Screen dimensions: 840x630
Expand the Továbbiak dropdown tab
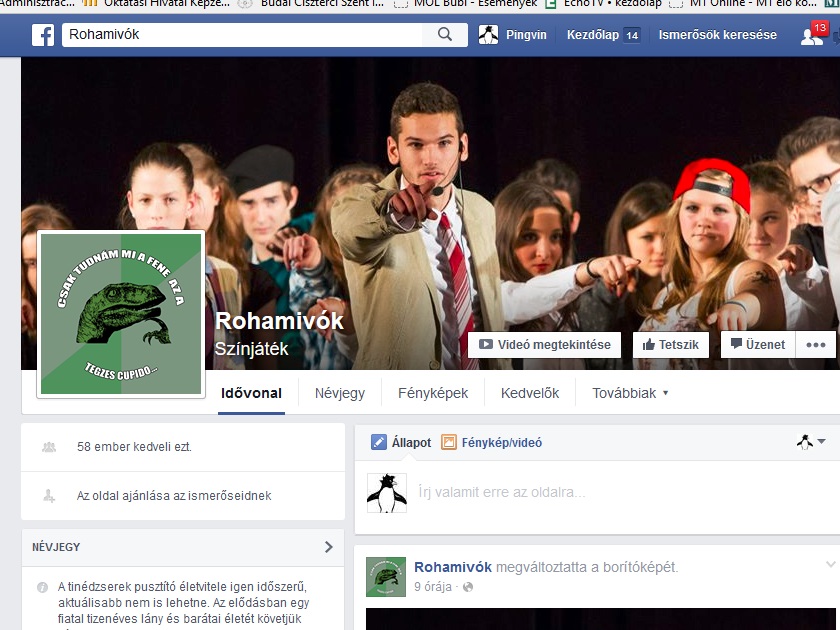coord(630,393)
